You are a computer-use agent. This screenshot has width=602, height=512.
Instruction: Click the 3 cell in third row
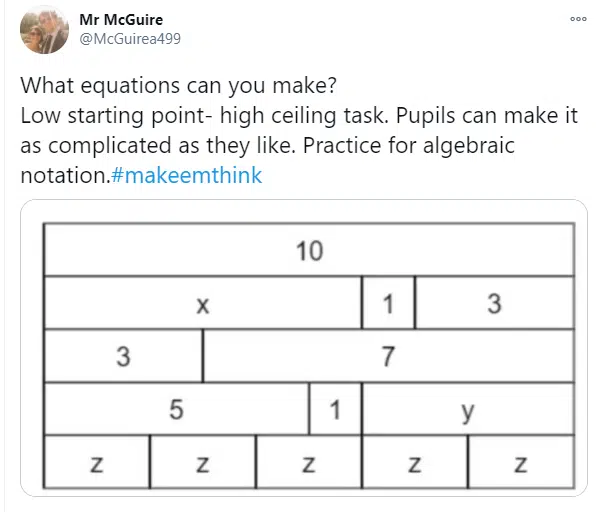(124, 356)
